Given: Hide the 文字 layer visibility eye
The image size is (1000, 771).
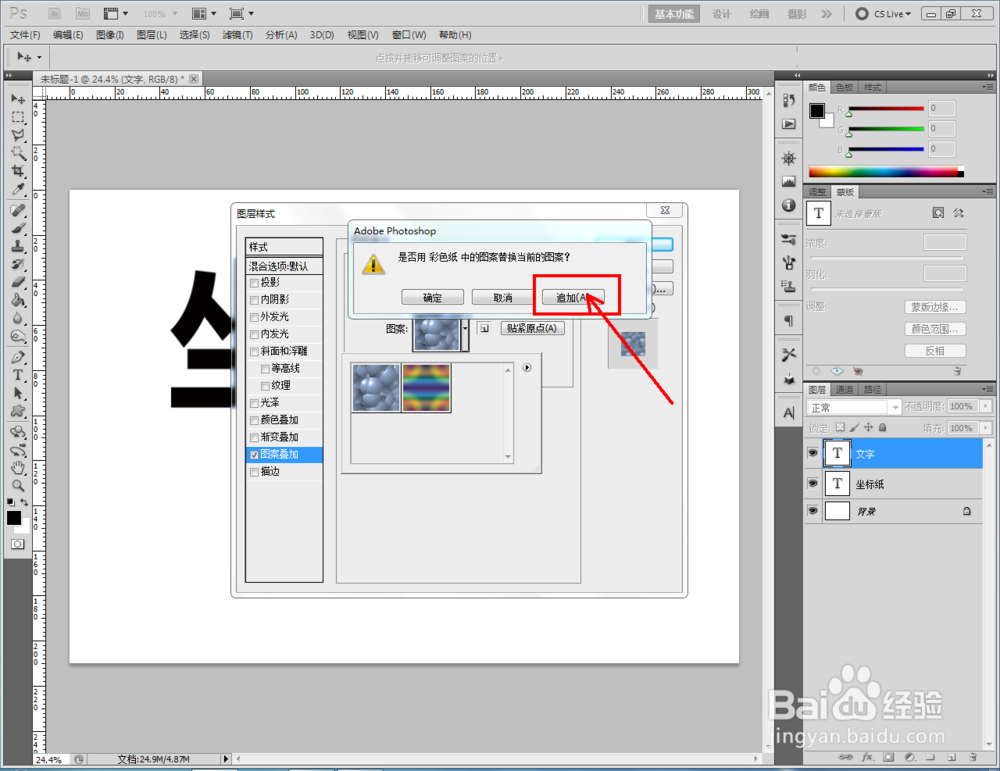Looking at the screenshot, I should [x=813, y=454].
